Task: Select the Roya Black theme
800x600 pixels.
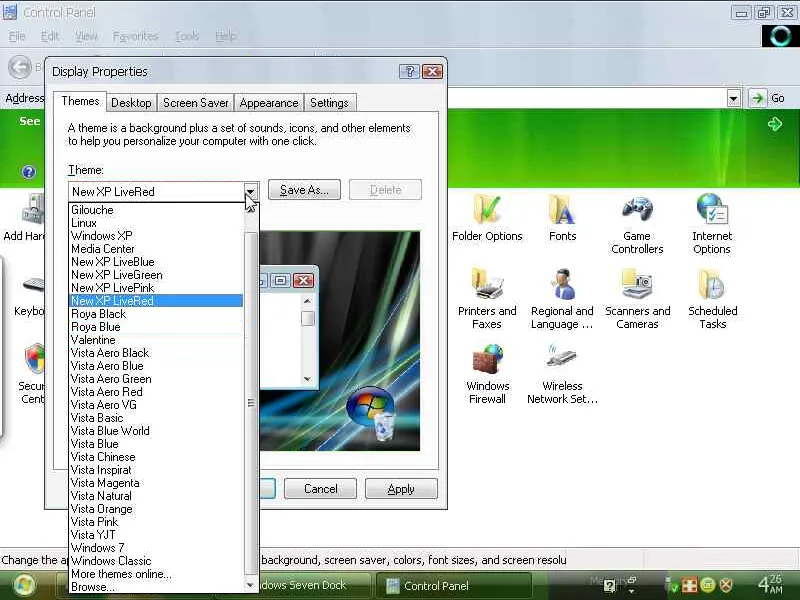Action: [156, 314]
